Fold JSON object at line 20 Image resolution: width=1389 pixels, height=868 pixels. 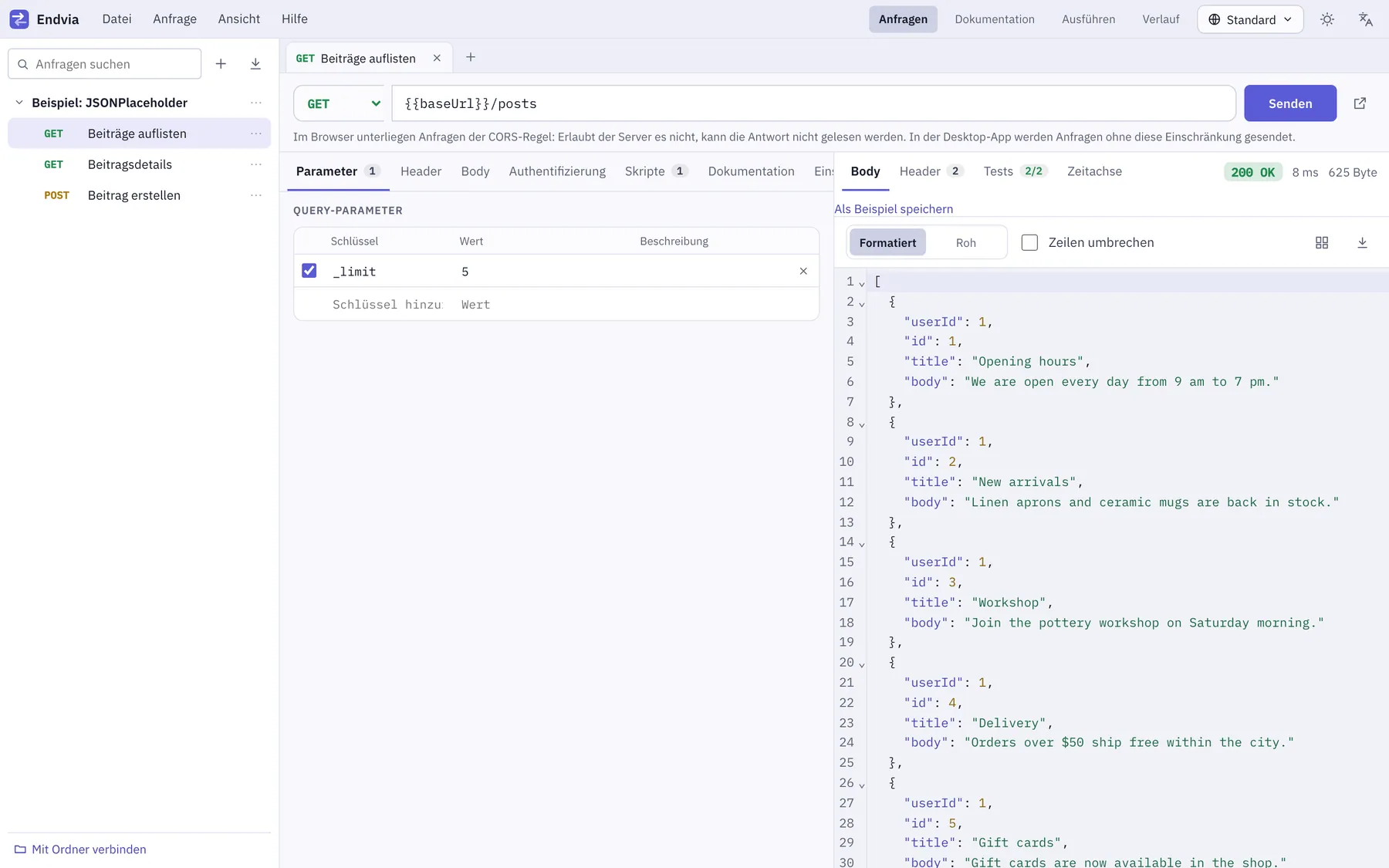click(862, 664)
